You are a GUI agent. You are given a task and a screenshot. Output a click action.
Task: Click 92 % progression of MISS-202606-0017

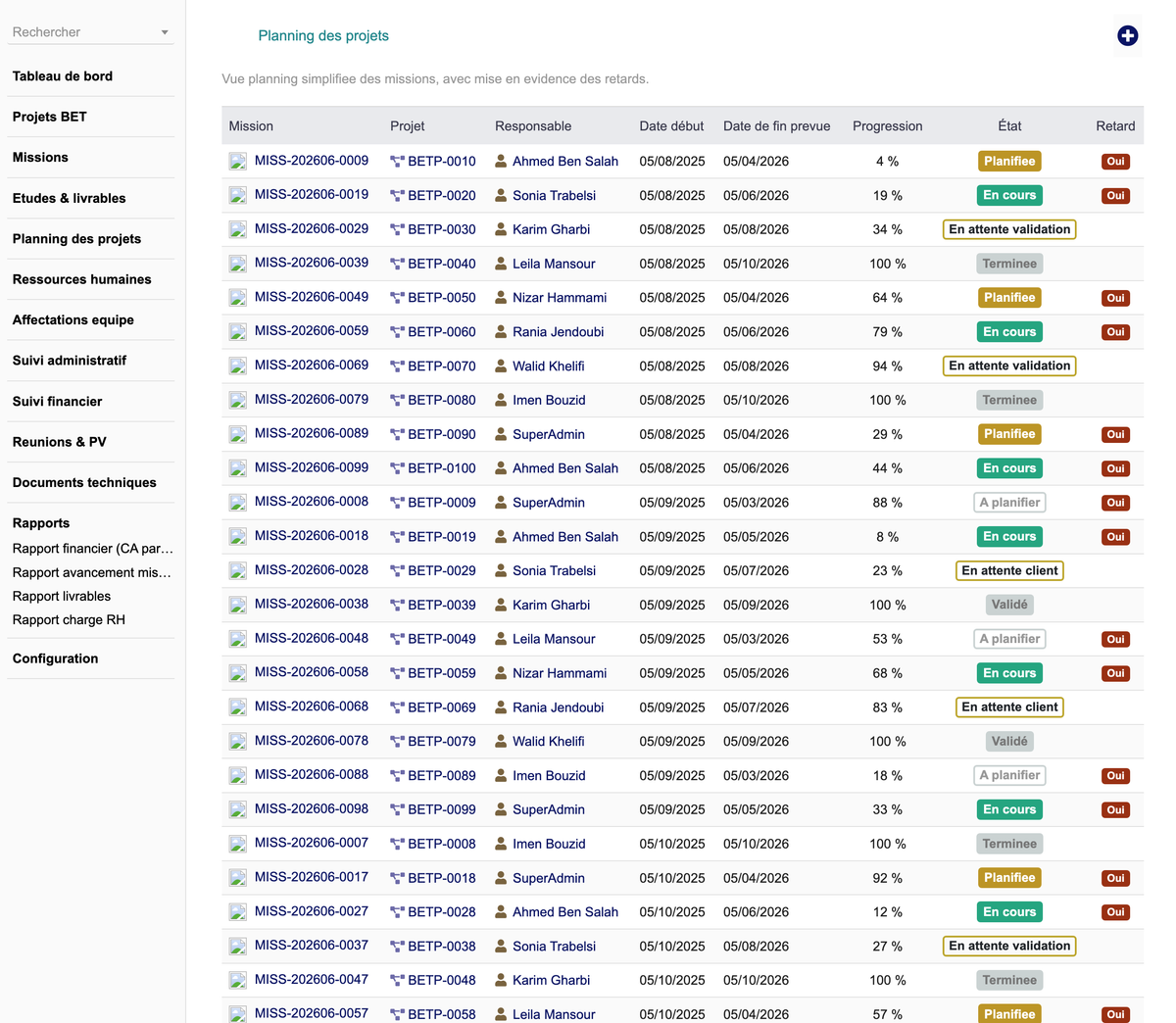(x=888, y=878)
